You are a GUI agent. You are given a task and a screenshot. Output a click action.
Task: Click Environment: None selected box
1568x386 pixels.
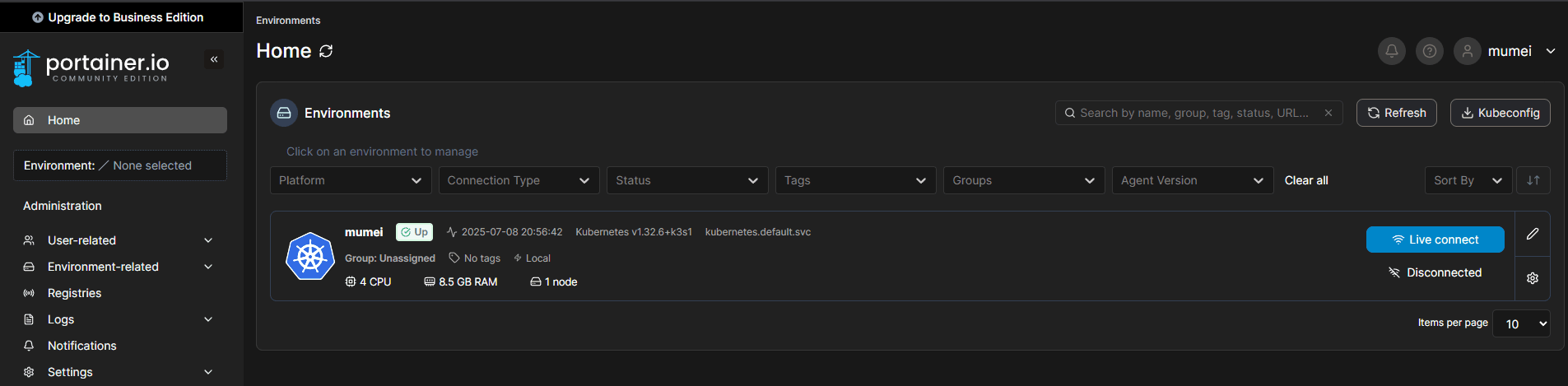click(x=120, y=165)
